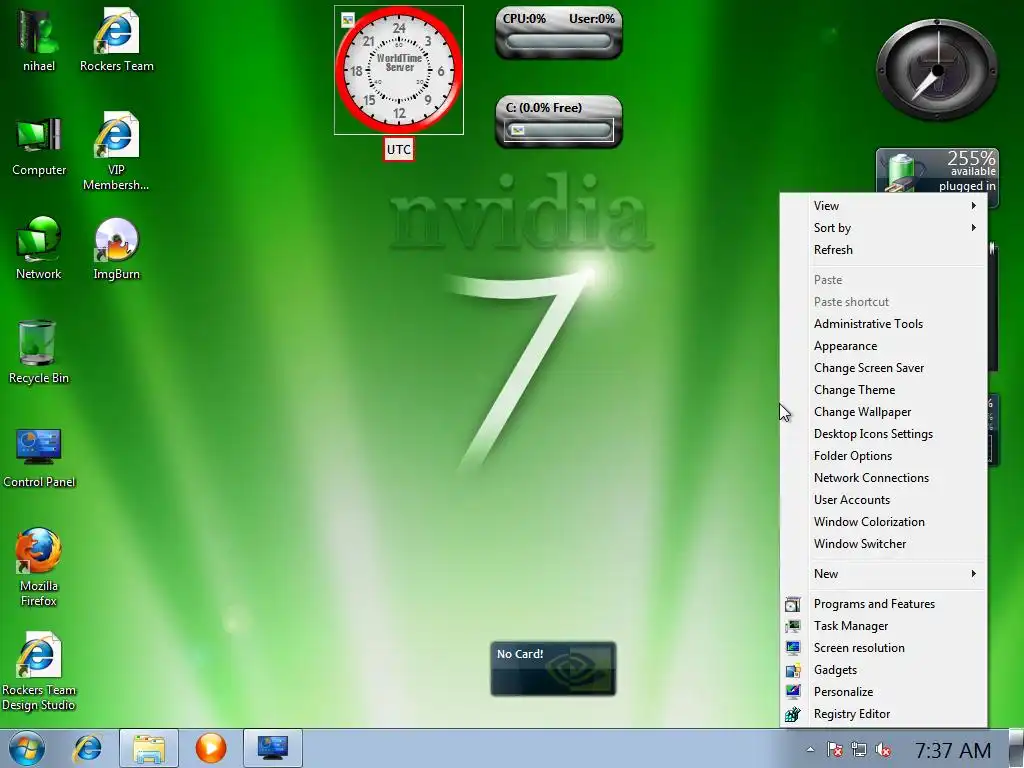Choose Personalize menu item
Image resolution: width=1024 pixels, height=768 pixels.
pos(884,692)
